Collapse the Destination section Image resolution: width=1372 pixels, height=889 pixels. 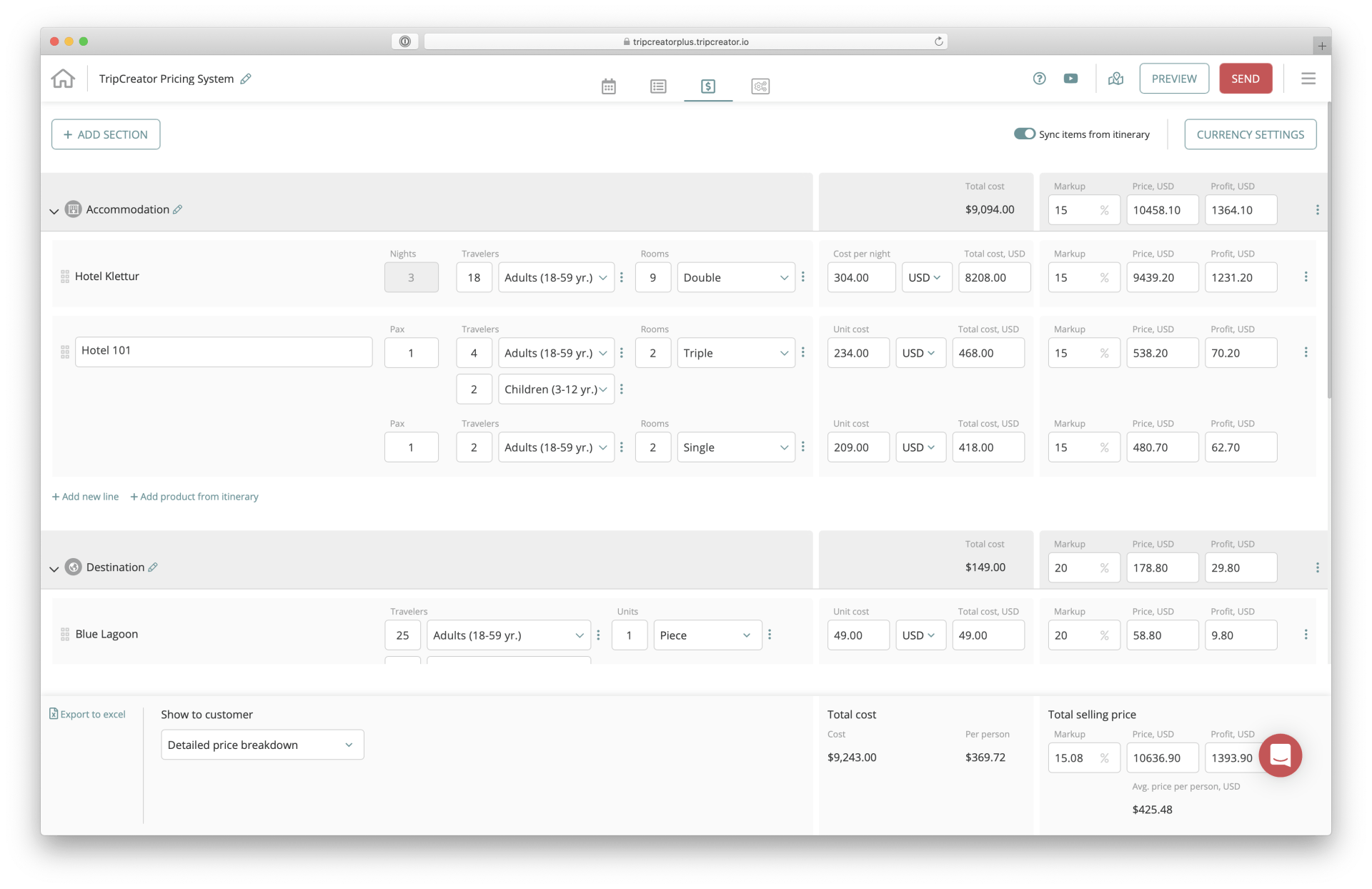click(x=54, y=569)
